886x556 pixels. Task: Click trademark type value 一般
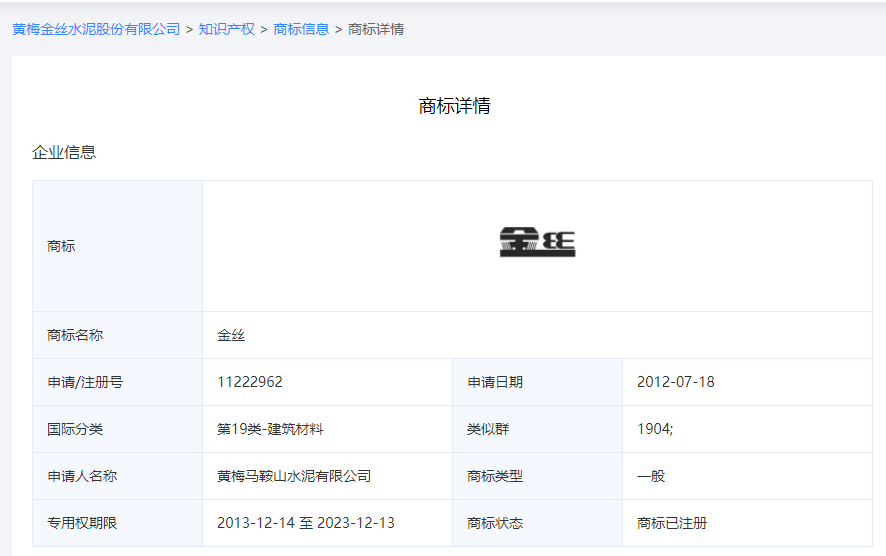coord(651,476)
